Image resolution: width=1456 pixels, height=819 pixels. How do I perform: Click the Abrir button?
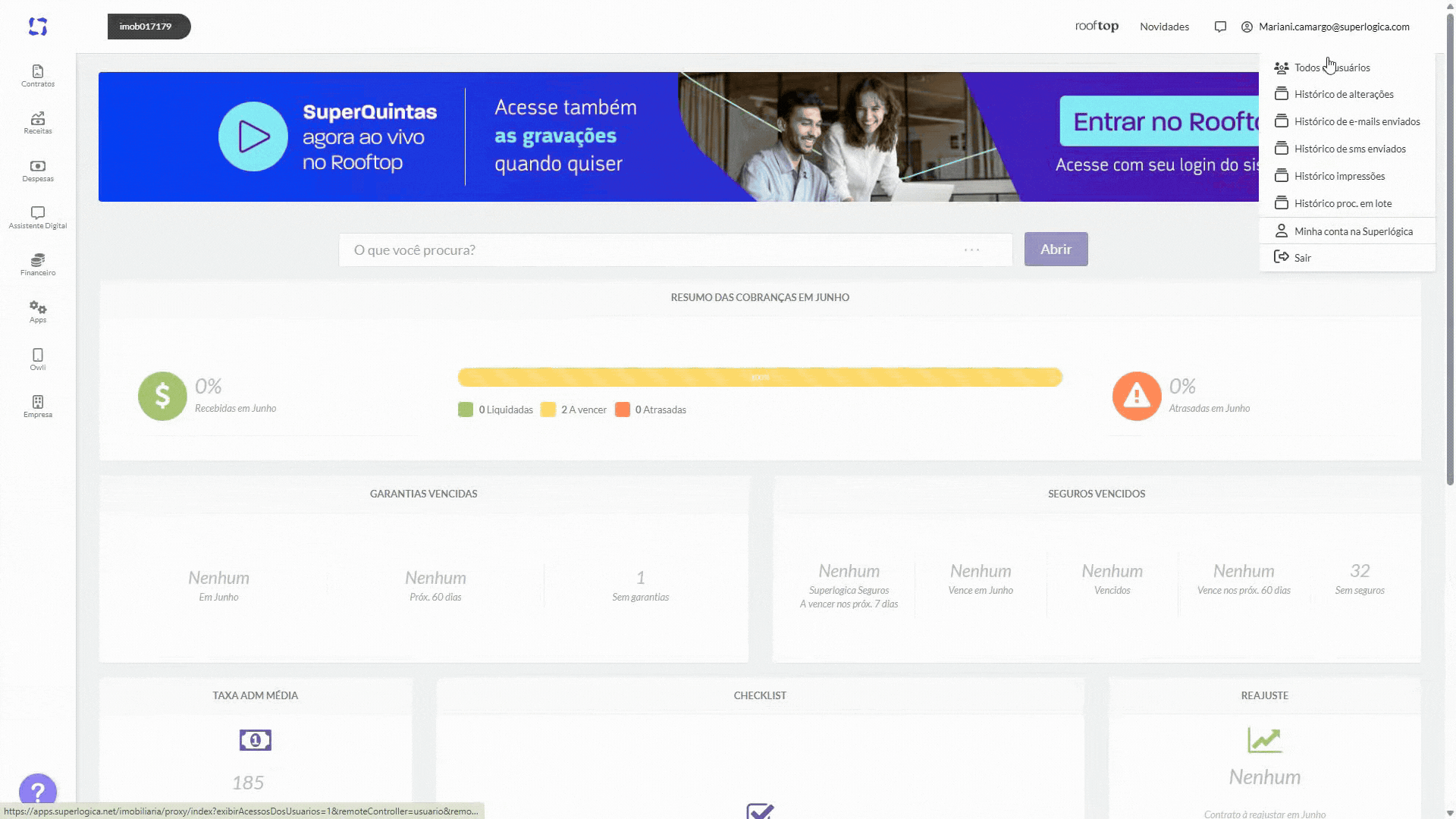tap(1056, 249)
